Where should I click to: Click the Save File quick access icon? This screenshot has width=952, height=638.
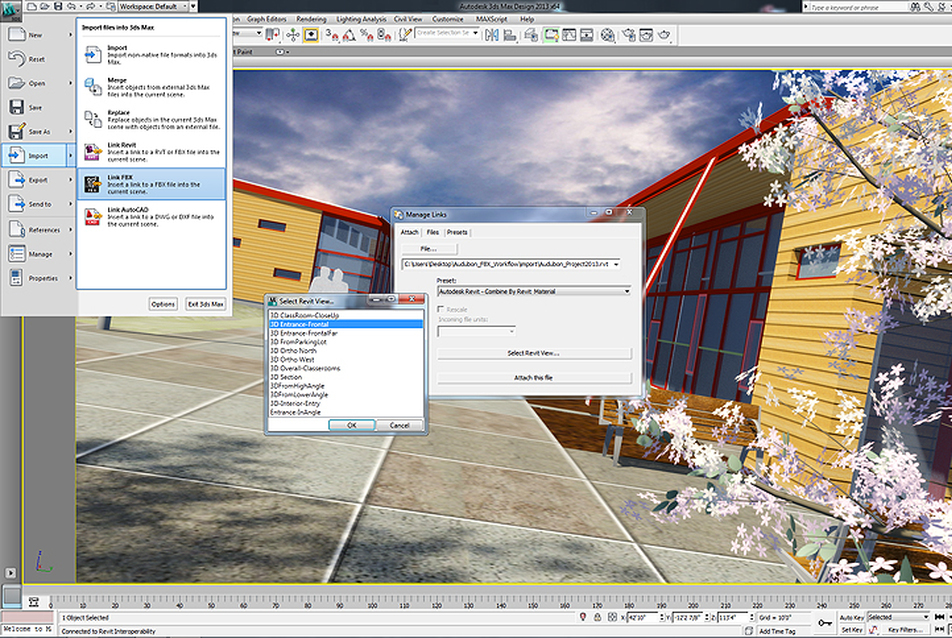click(x=58, y=6)
